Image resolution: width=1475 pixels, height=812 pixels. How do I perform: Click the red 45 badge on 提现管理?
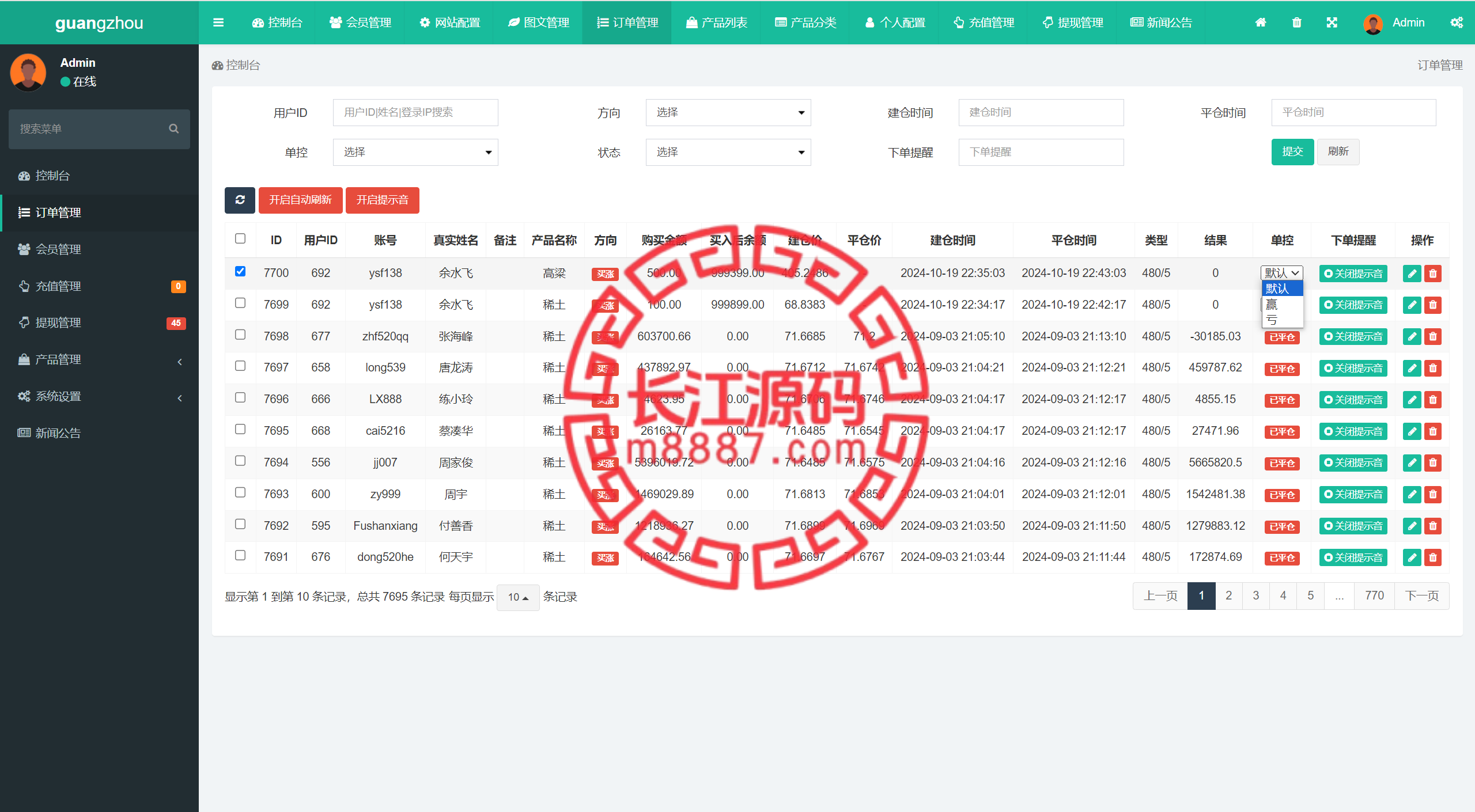click(x=176, y=323)
